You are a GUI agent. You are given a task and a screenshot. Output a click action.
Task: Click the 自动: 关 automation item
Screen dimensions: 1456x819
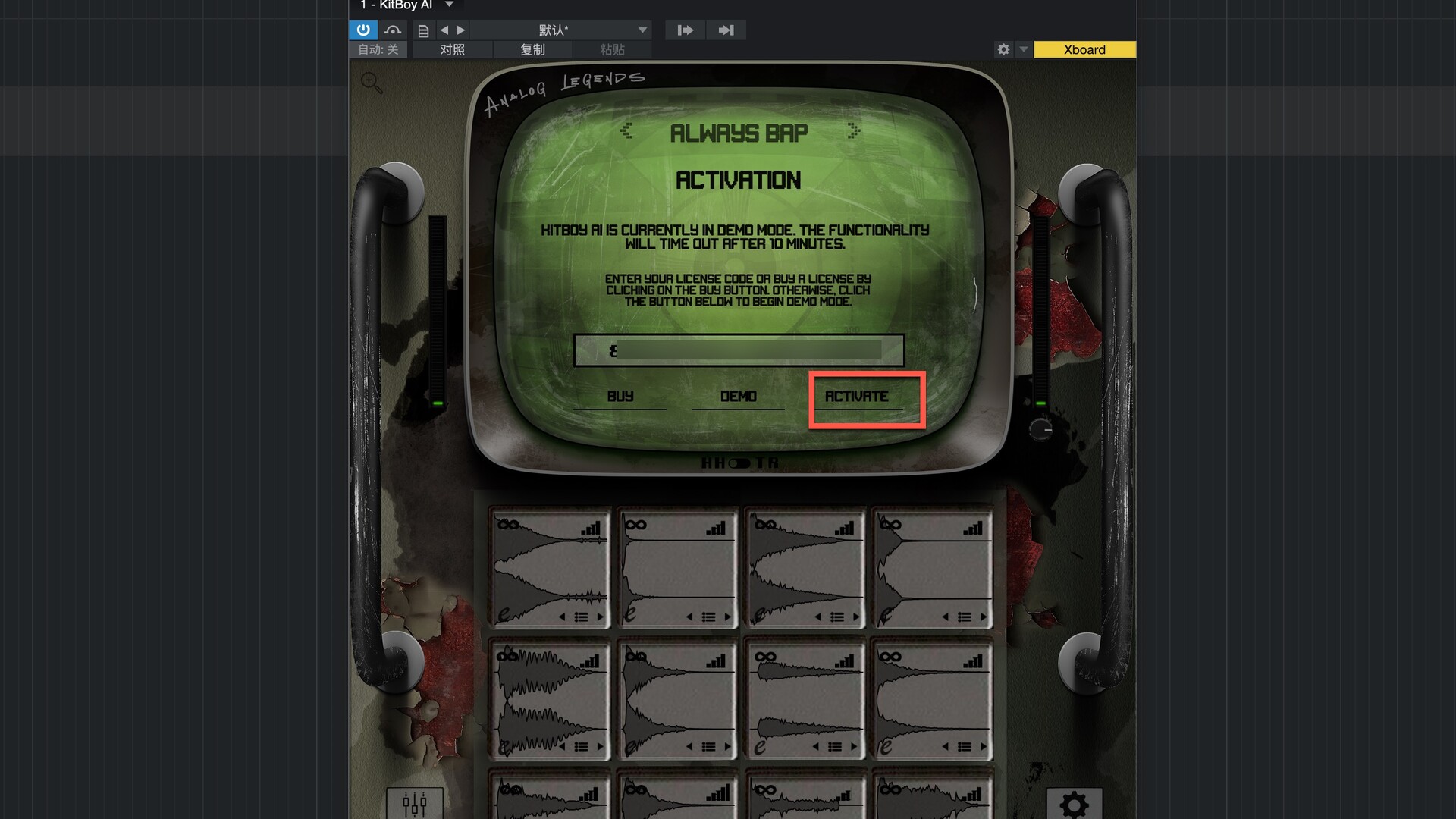378,49
